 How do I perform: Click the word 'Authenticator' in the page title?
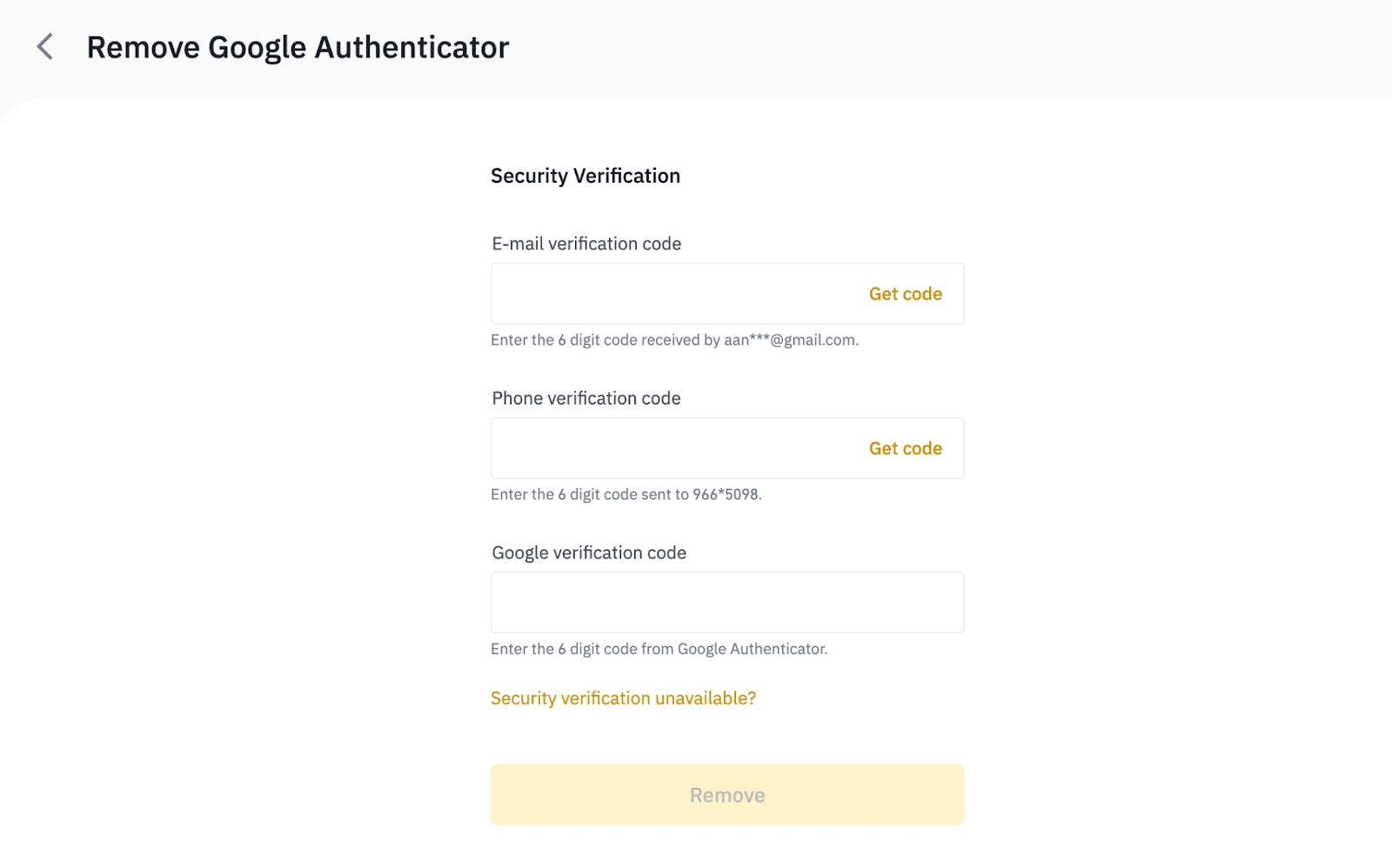pyautogui.click(x=412, y=48)
